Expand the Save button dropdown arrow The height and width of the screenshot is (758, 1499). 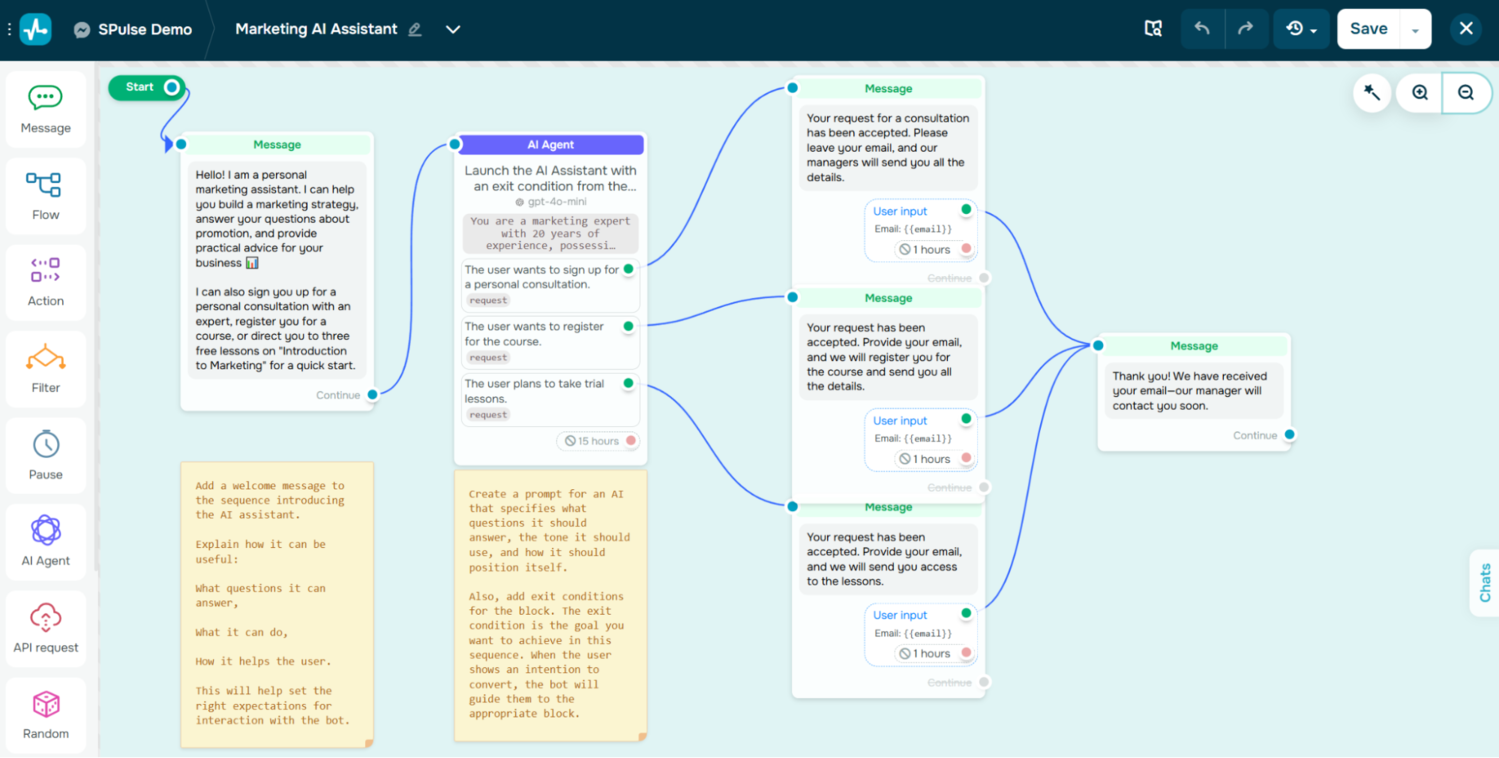[1416, 28]
